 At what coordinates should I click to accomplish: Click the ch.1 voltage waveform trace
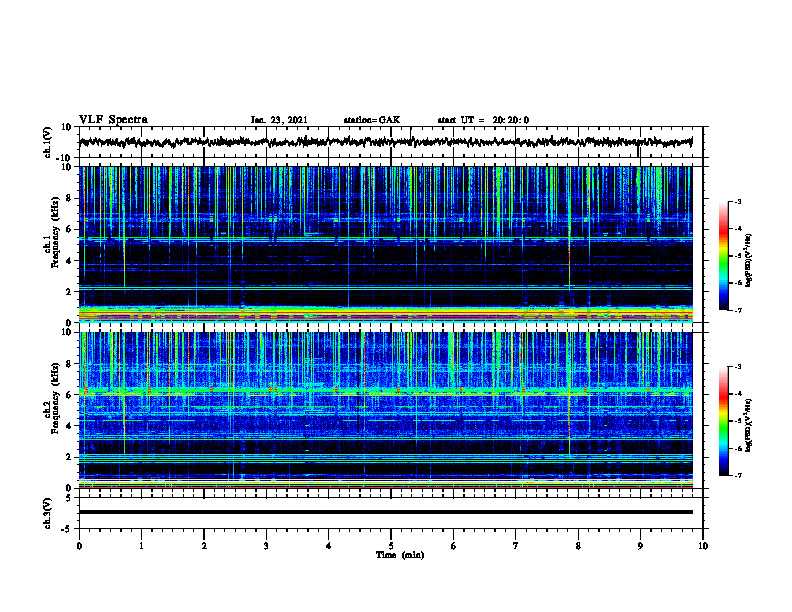[385, 142]
